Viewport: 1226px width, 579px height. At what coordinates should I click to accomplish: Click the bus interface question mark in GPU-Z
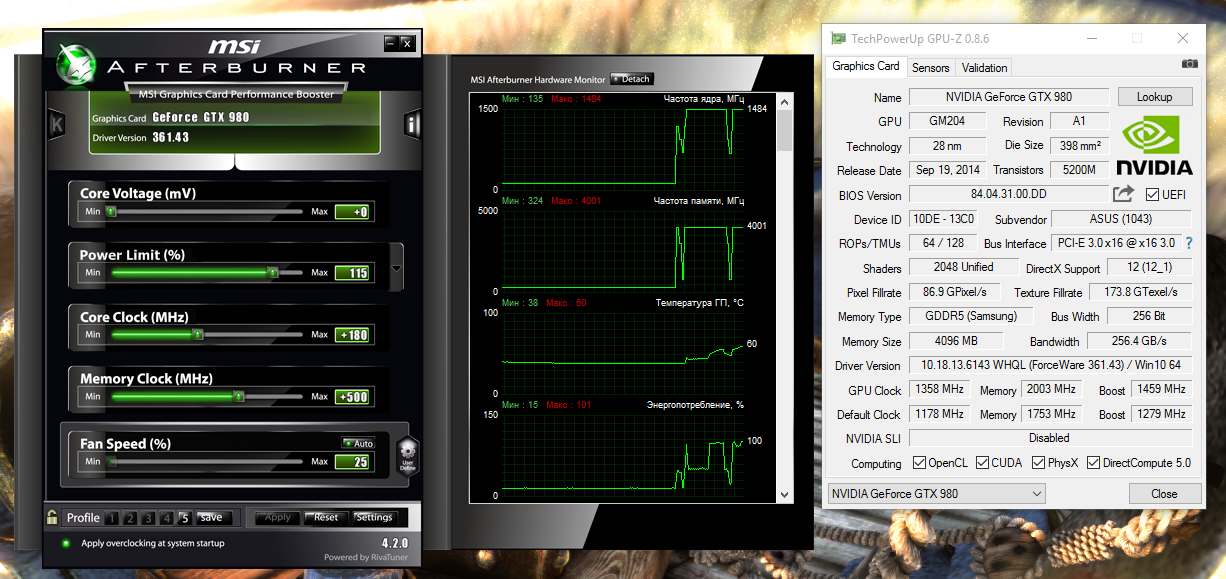point(1189,243)
